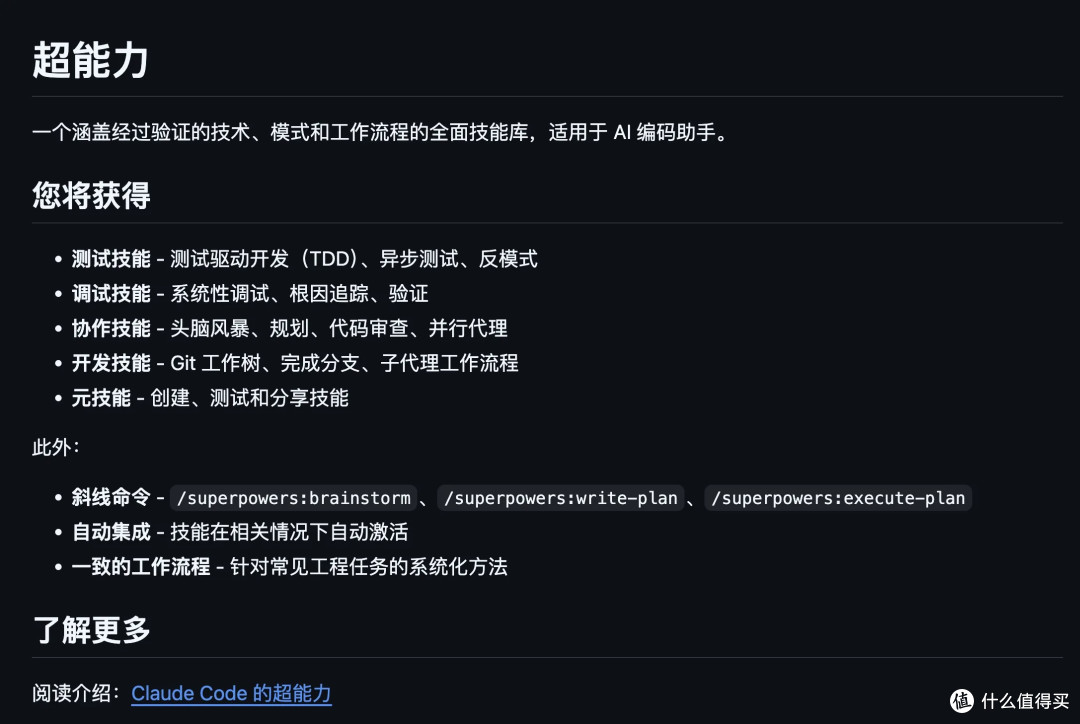Screen dimensions: 1080x724
Task: Click the intro sentence about AI 编码助手
Action: (381, 132)
